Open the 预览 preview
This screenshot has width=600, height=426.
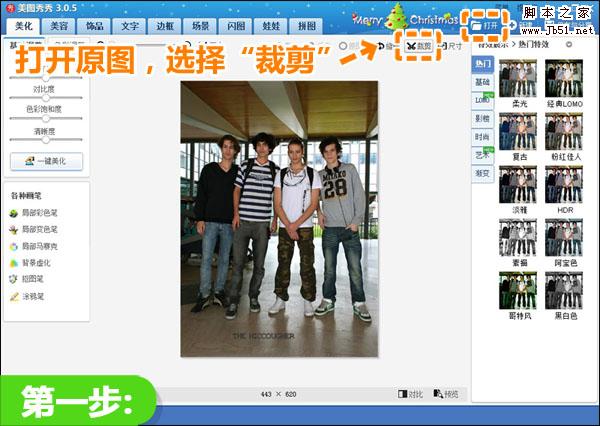[x=446, y=394]
